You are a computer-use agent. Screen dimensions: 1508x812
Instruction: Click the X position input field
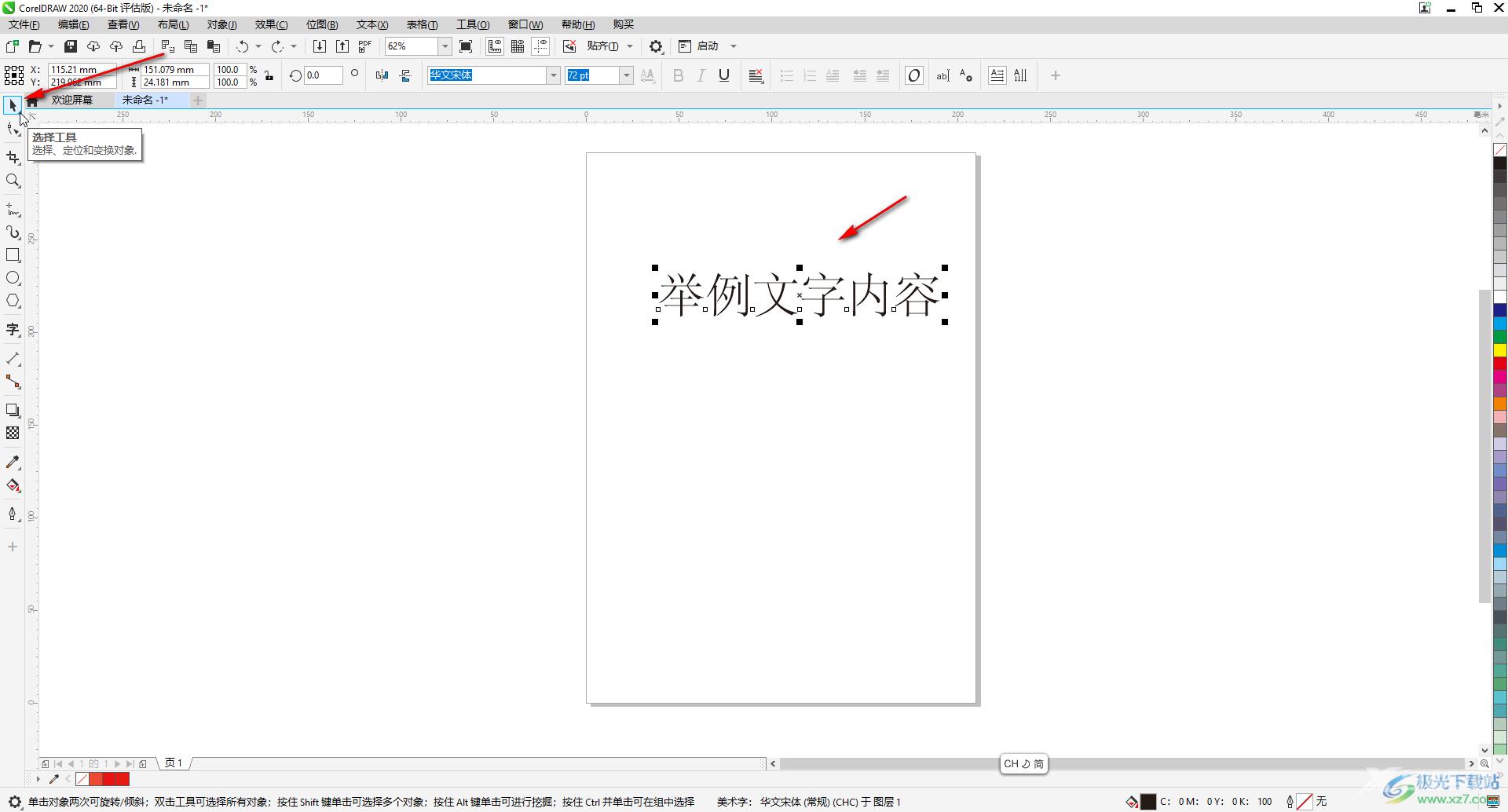(82, 69)
